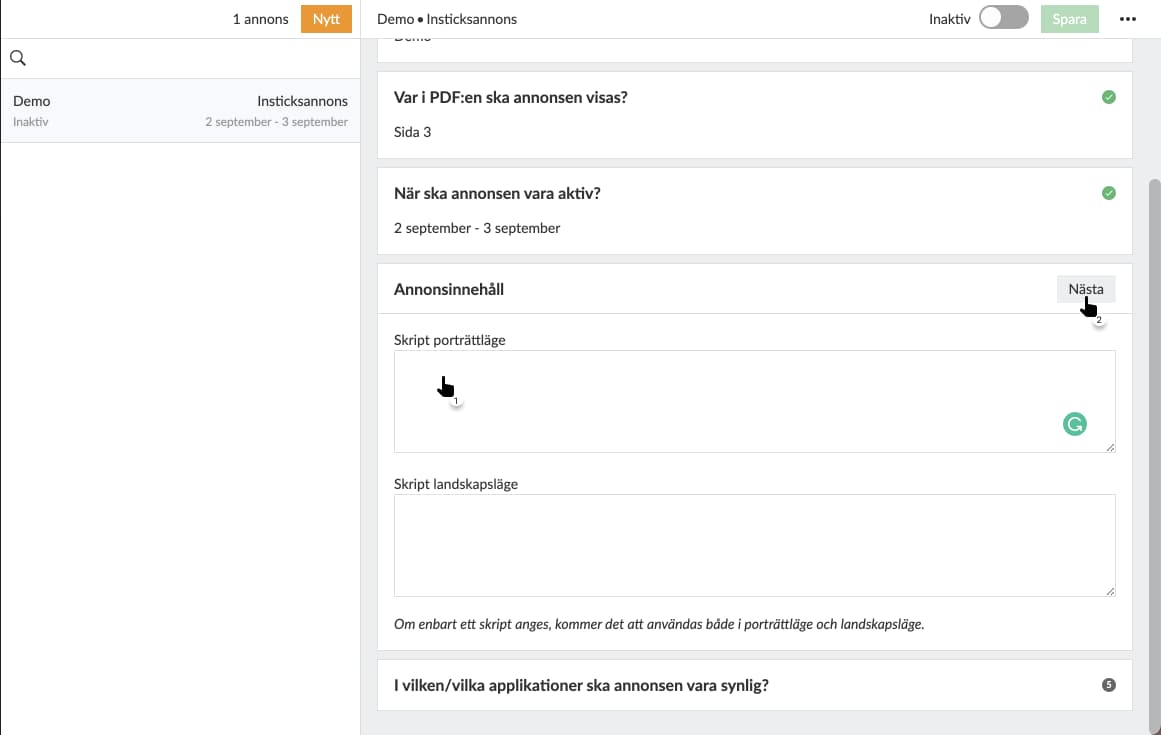This screenshot has height=735, width=1161.
Task: Collapse the Annonsinnehåll section
Action: tap(448, 289)
